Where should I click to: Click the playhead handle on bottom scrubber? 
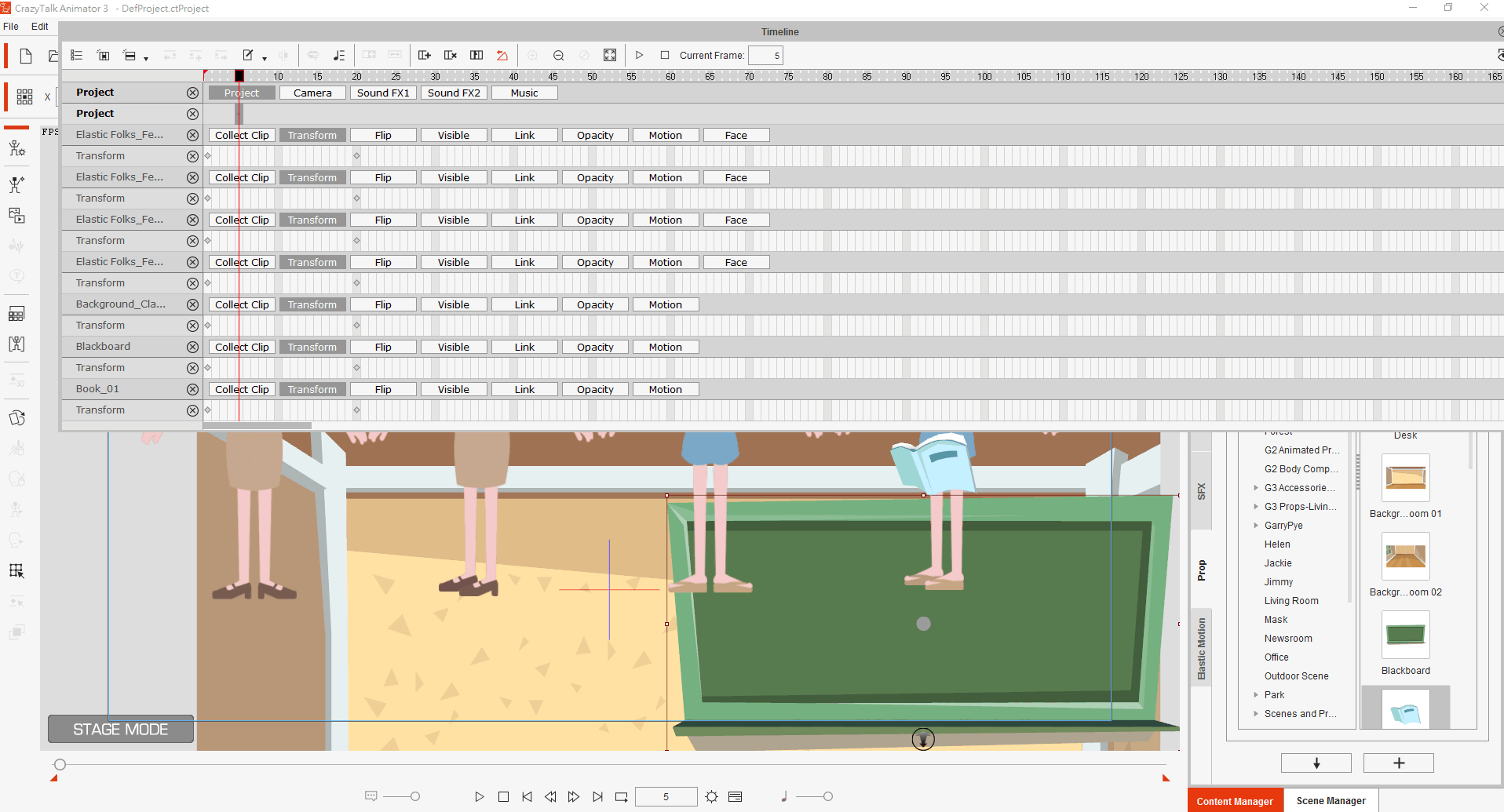(x=60, y=764)
